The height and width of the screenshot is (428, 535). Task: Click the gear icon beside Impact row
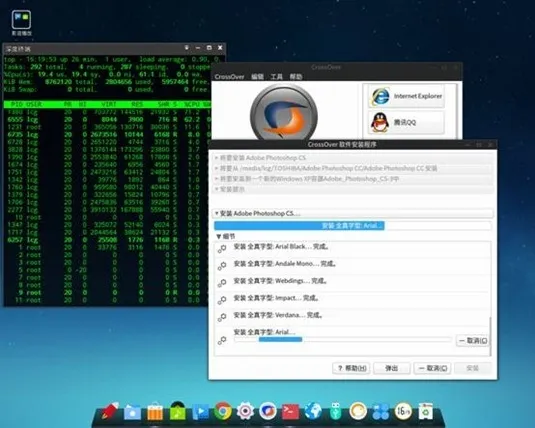[222, 300]
